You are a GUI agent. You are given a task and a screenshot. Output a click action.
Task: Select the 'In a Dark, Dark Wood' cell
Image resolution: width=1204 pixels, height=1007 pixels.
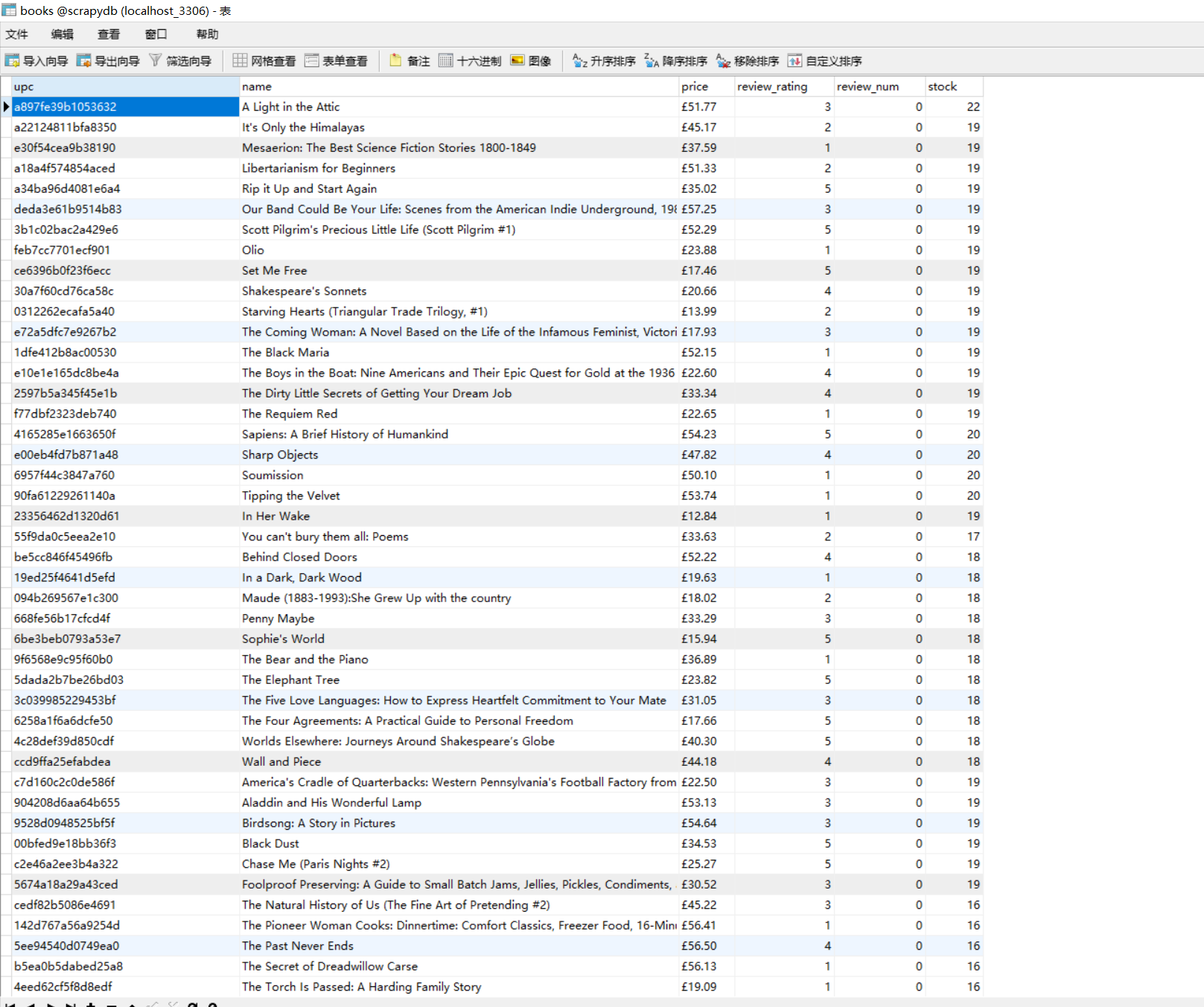click(x=459, y=578)
